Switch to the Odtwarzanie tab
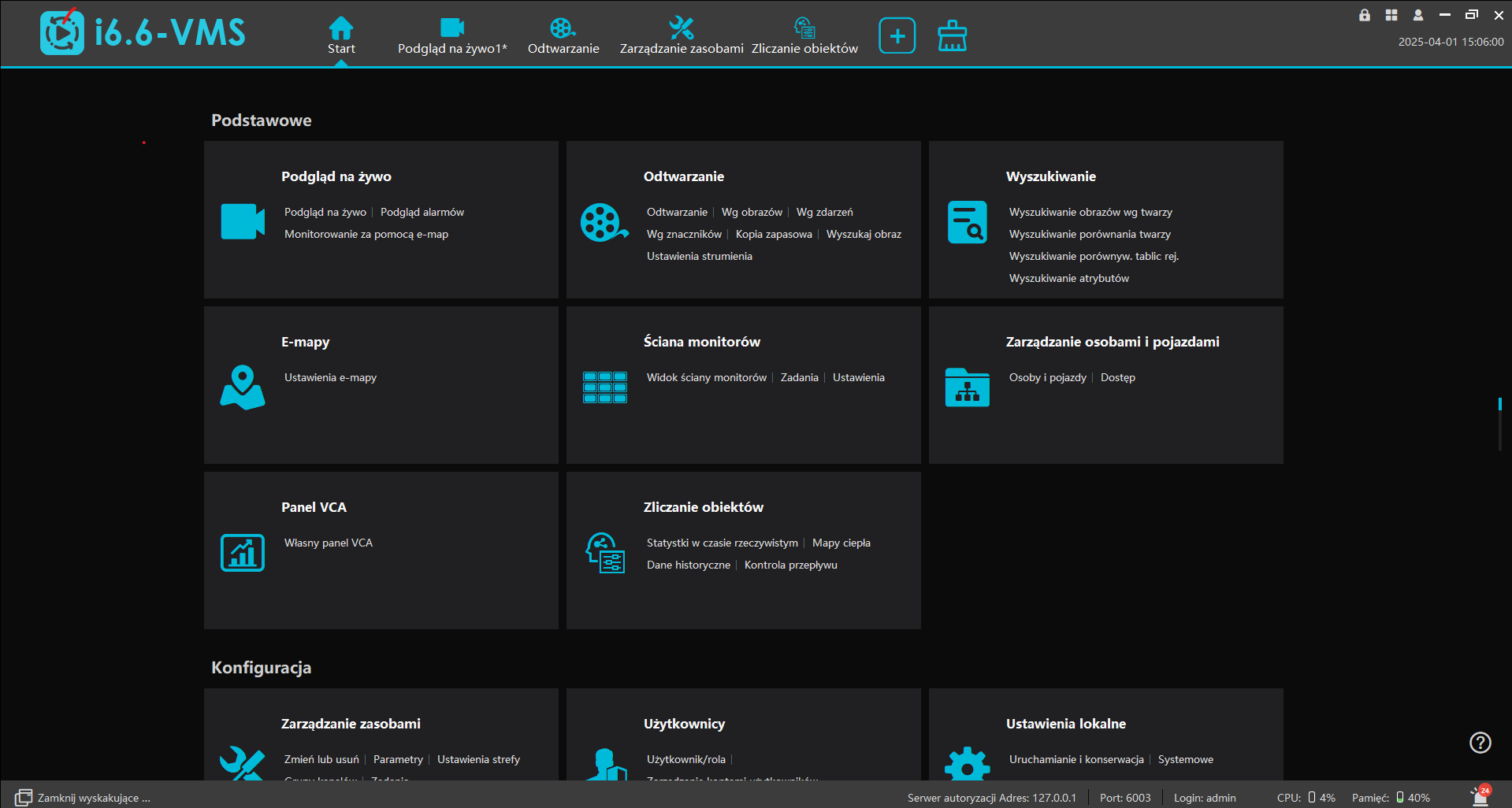 tap(563, 36)
